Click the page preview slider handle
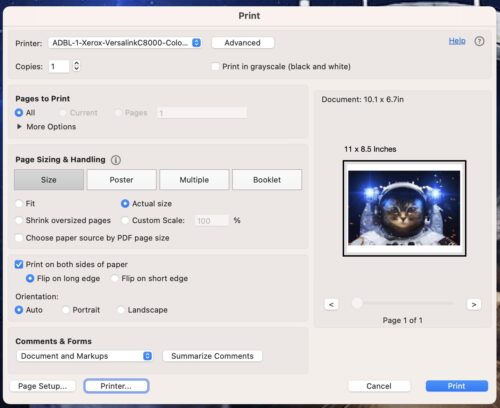 357,303
